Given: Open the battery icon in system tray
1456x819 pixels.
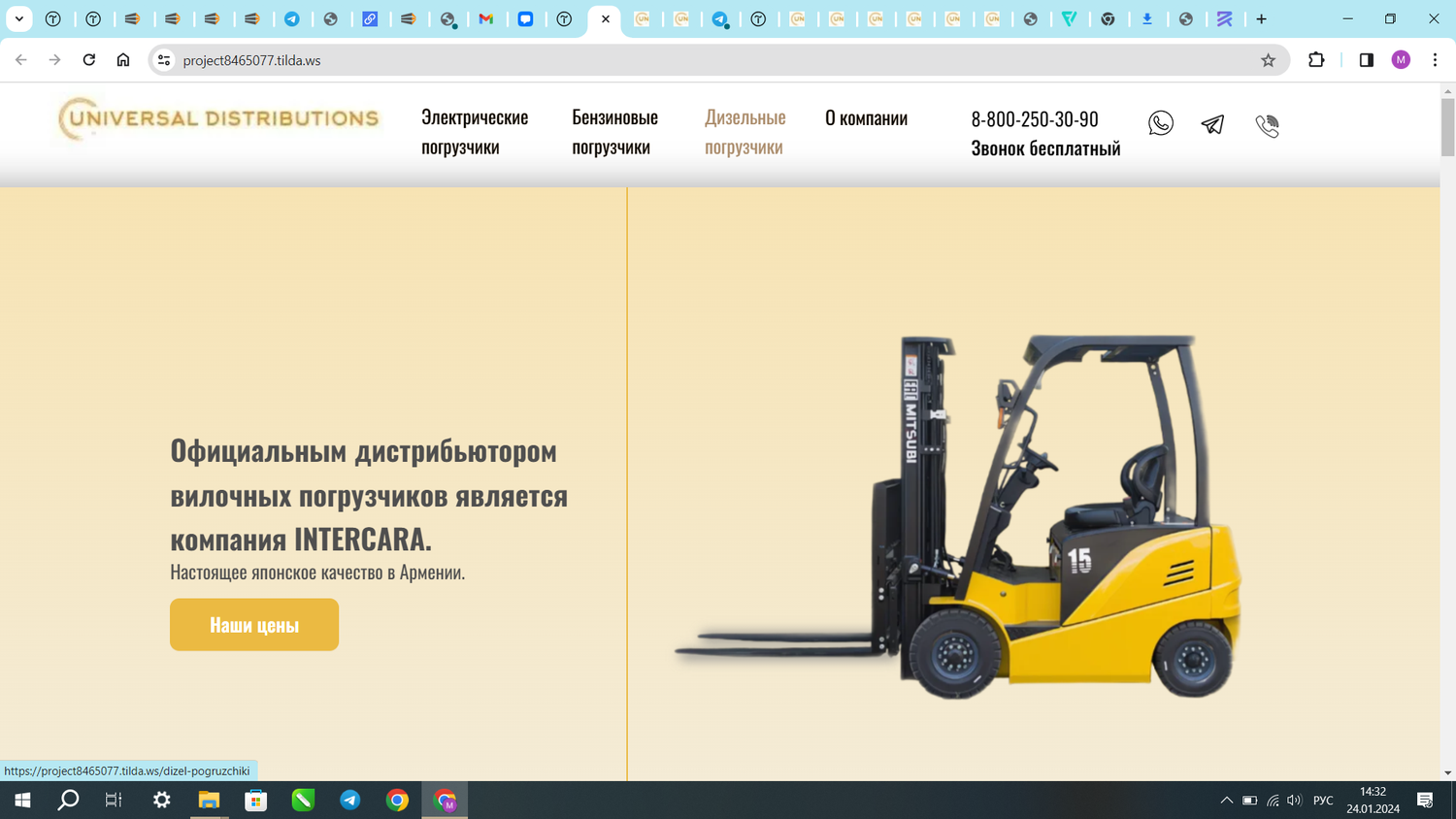Looking at the screenshot, I should click(x=1250, y=801).
